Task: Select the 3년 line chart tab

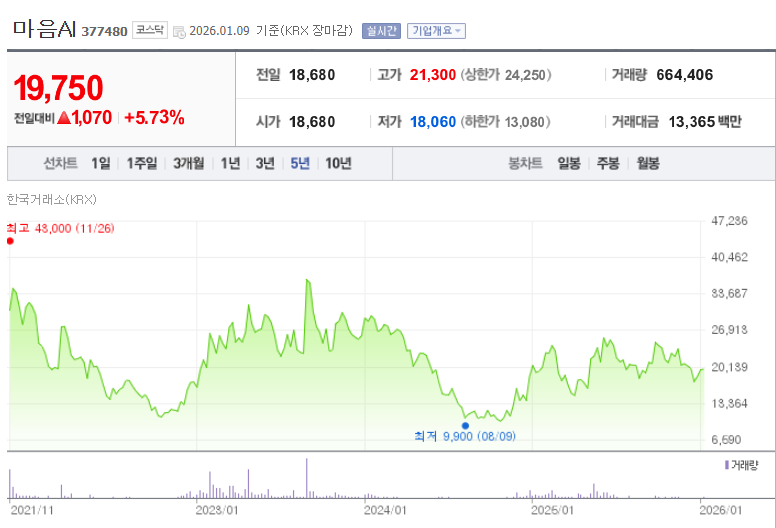Action: point(265,163)
